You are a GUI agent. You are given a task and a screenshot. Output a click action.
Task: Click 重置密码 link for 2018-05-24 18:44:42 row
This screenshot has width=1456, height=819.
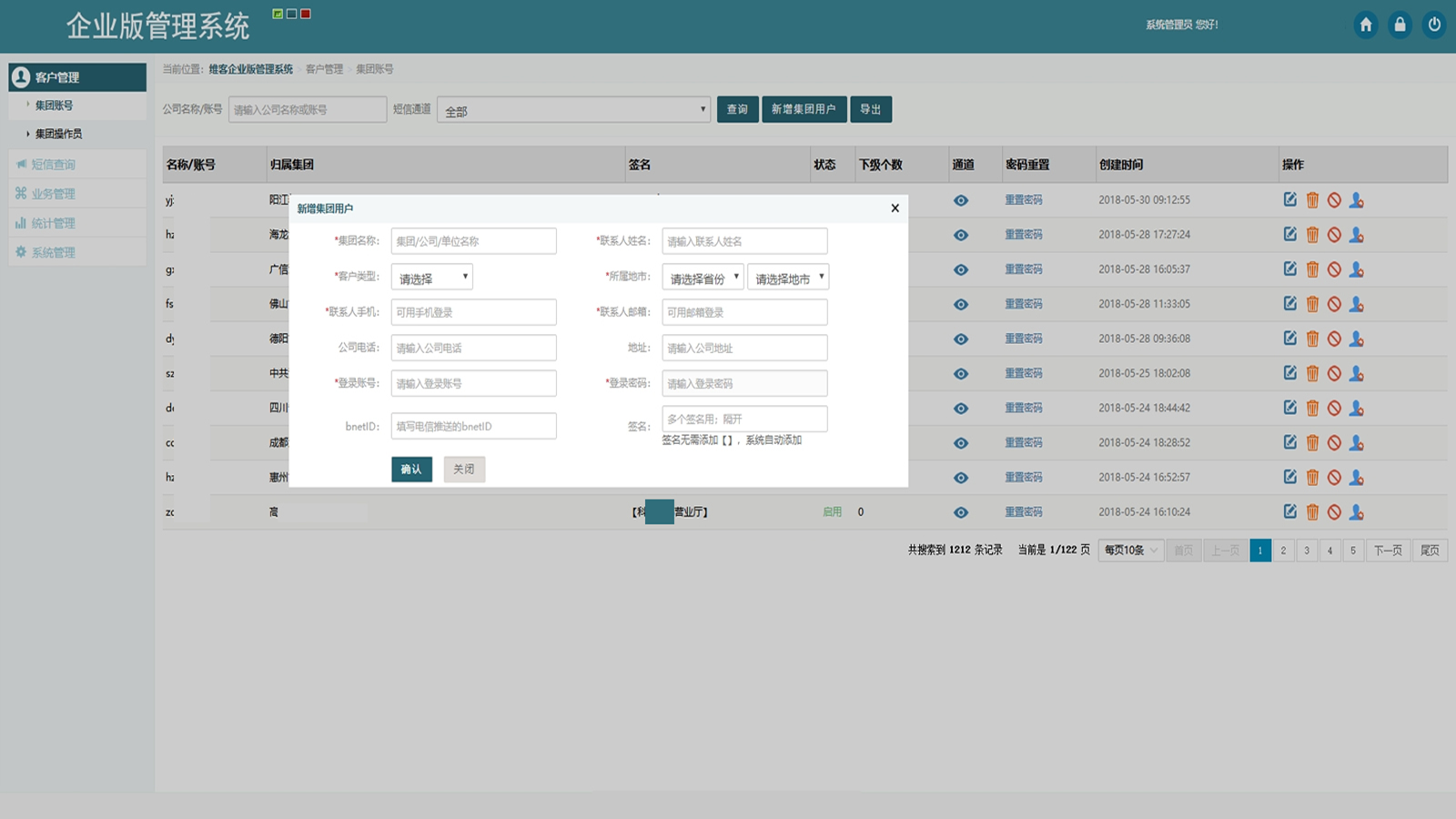(1024, 408)
